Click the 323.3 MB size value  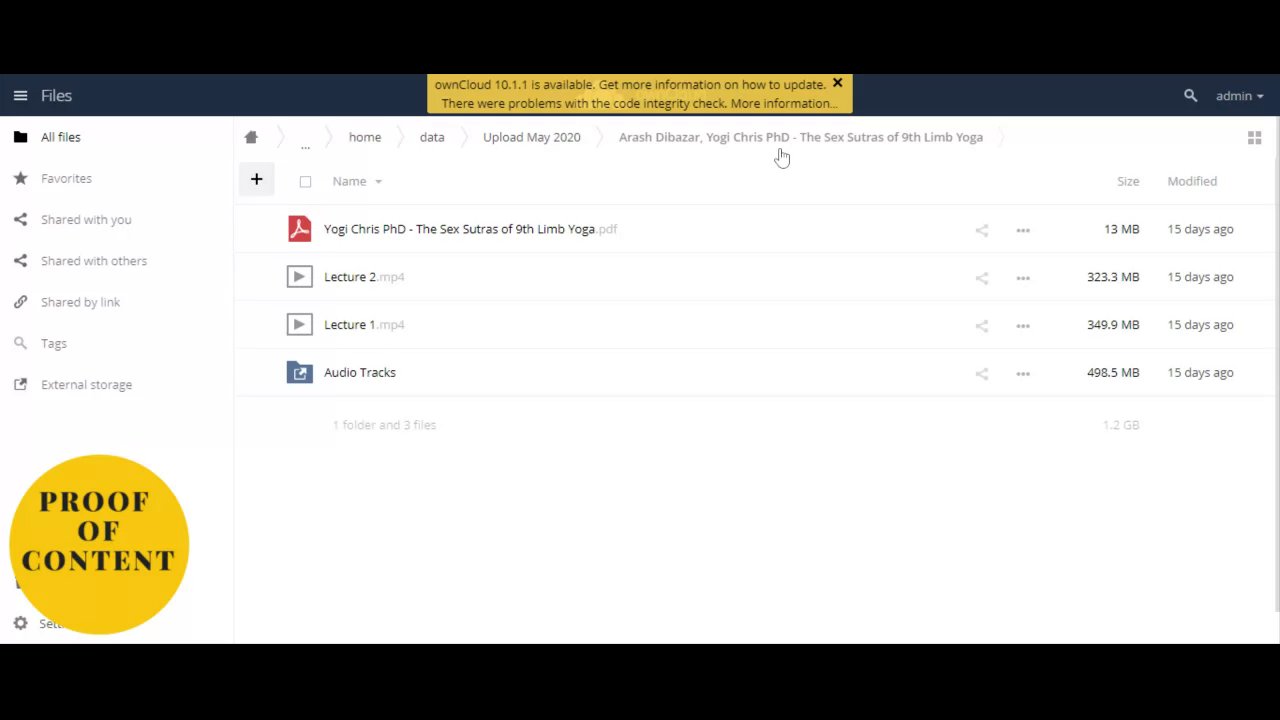tap(1113, 277)
